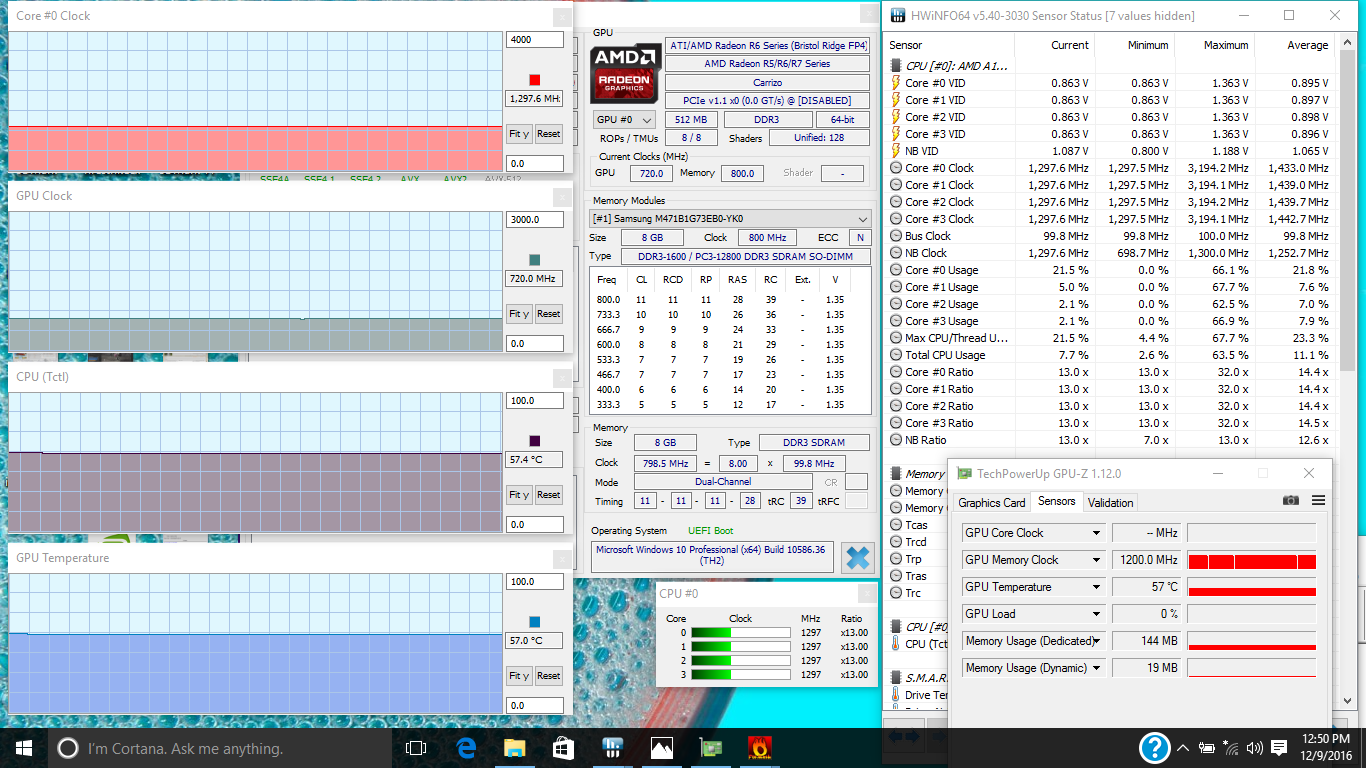Click the Tcas row clock icon in HWiNFO

click(896, 525)
